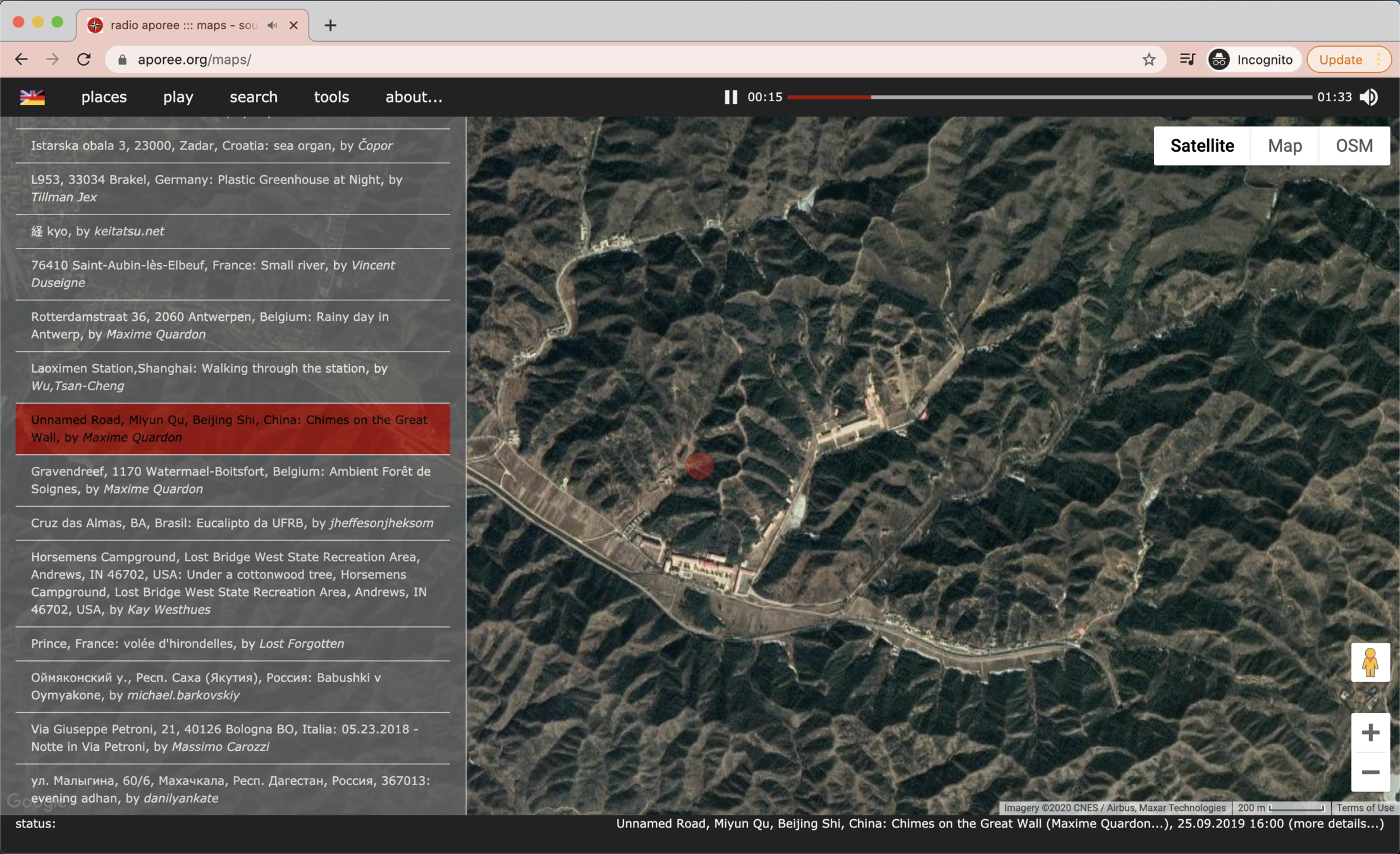Zoom in the map with plus button
1400x854 pixels.
pos(1370,733)
